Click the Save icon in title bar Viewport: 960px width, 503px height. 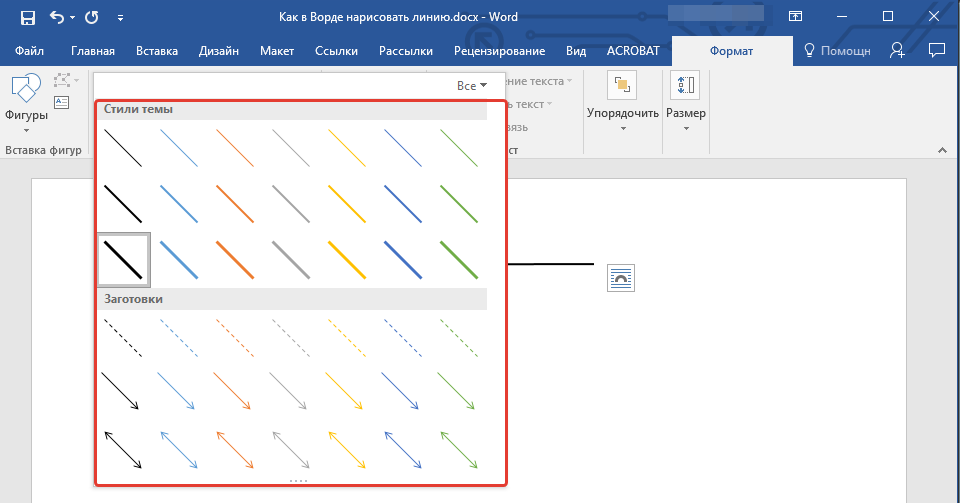click(x=28, y=17)
